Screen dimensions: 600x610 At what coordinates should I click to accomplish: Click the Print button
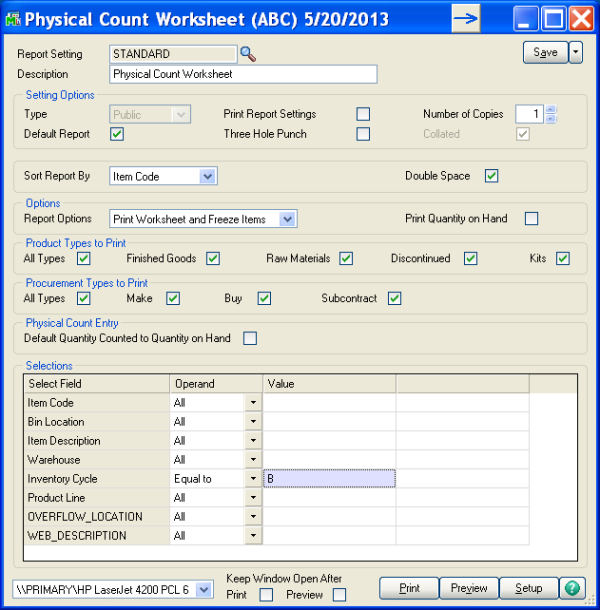(x=409, y=588)
